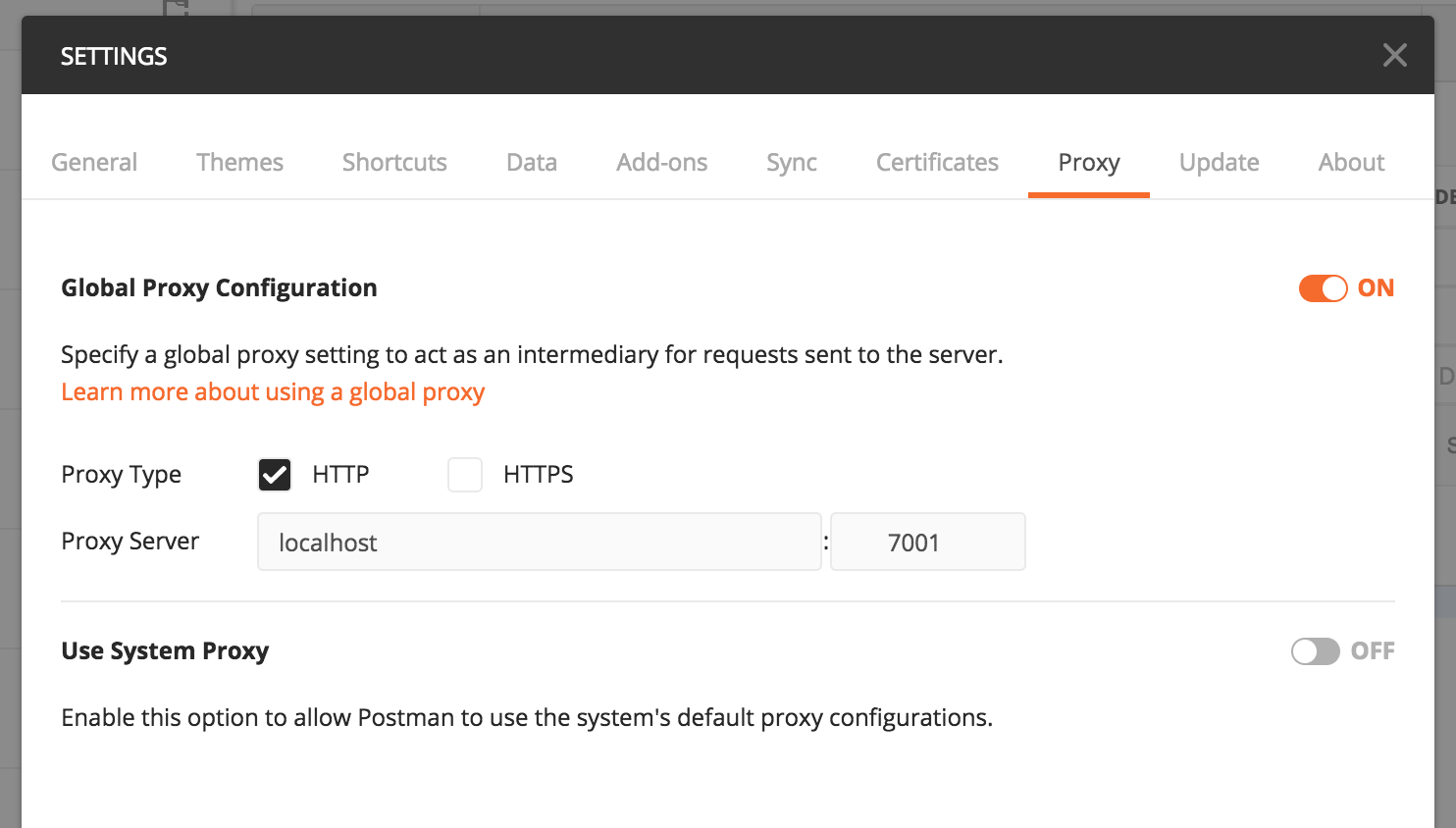Switch to the Sync tab
The width and height of the screenshot is (1456, 828).
[x=792, y=162]
